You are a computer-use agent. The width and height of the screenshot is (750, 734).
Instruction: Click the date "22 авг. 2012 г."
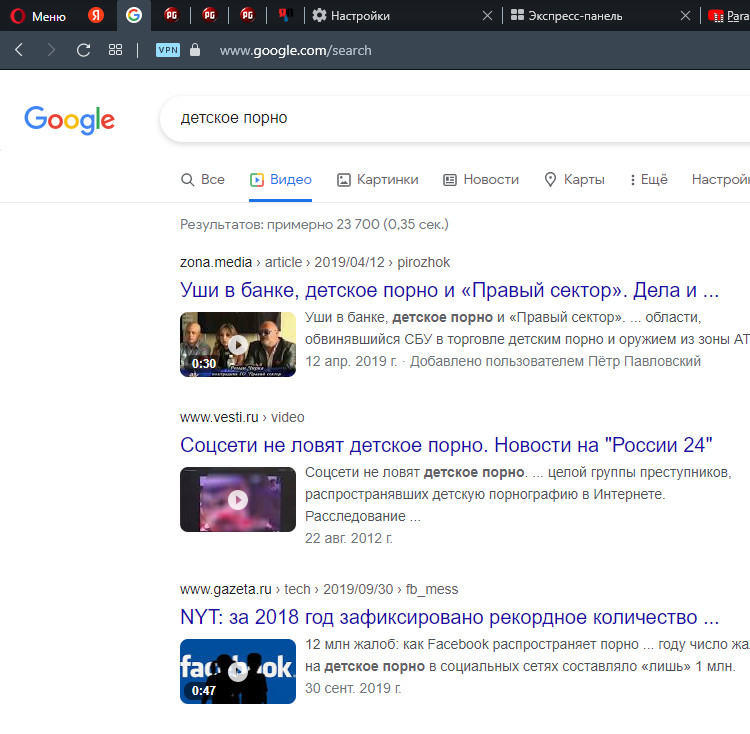(x=349, y=538)
